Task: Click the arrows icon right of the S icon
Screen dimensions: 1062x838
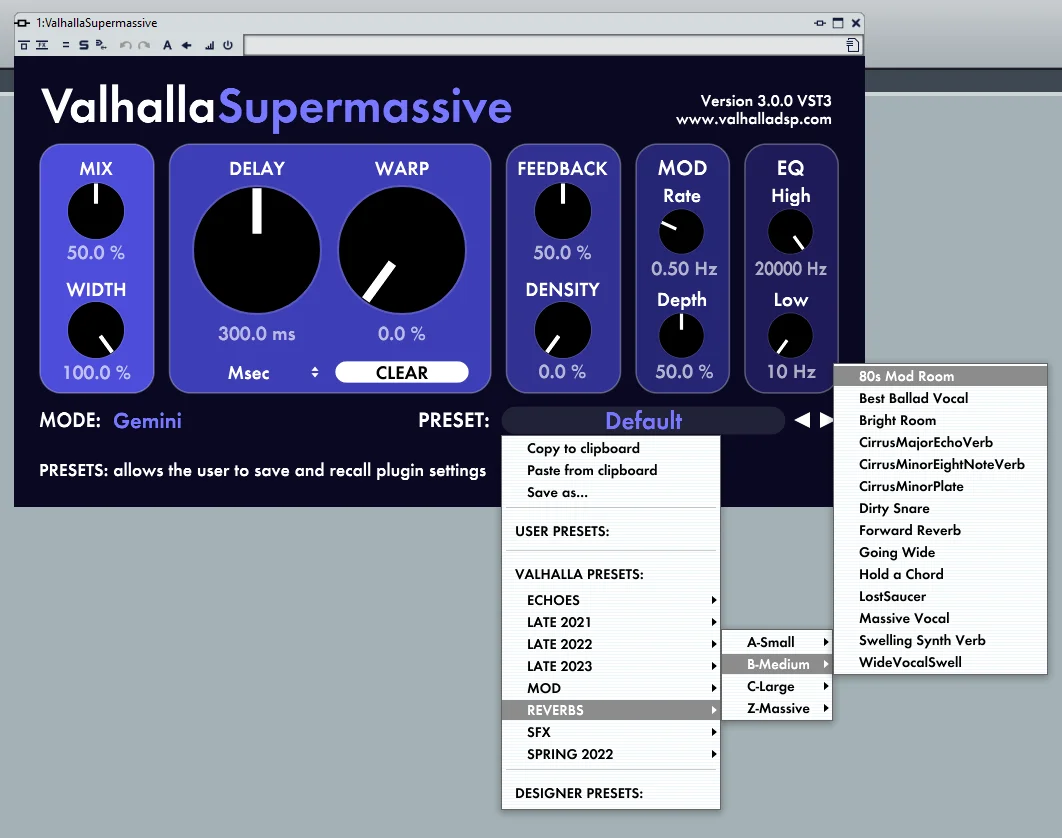Action: point(101,45)
